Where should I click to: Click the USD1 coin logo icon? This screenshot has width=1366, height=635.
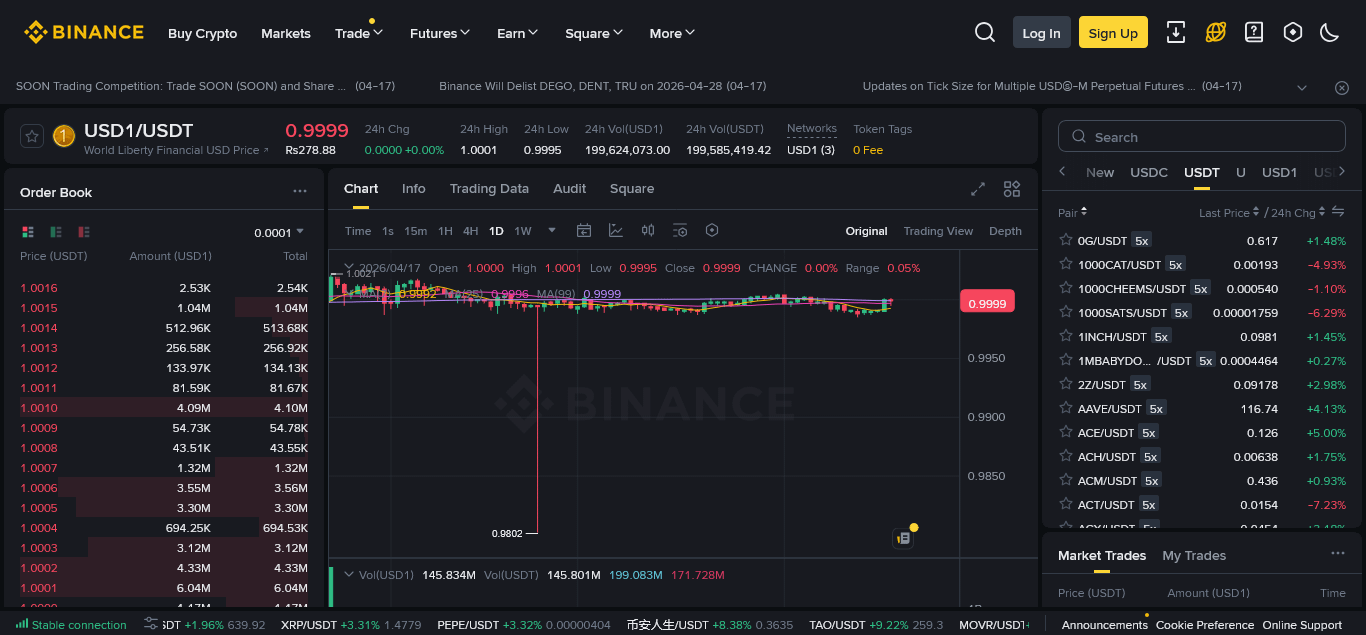tap(64, 136)
